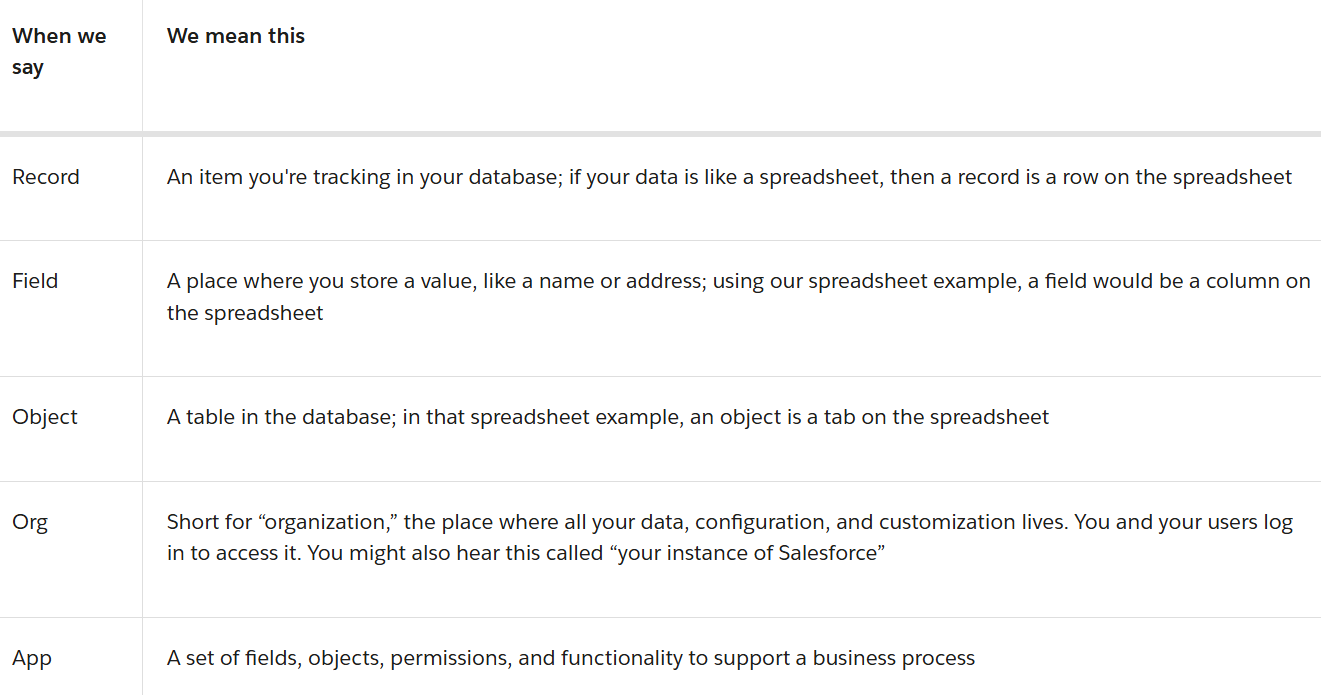The height and width of the screenshot is (695, 1321).
Task: Click the "We mean this" column header
Action: (x=236, y=36)
